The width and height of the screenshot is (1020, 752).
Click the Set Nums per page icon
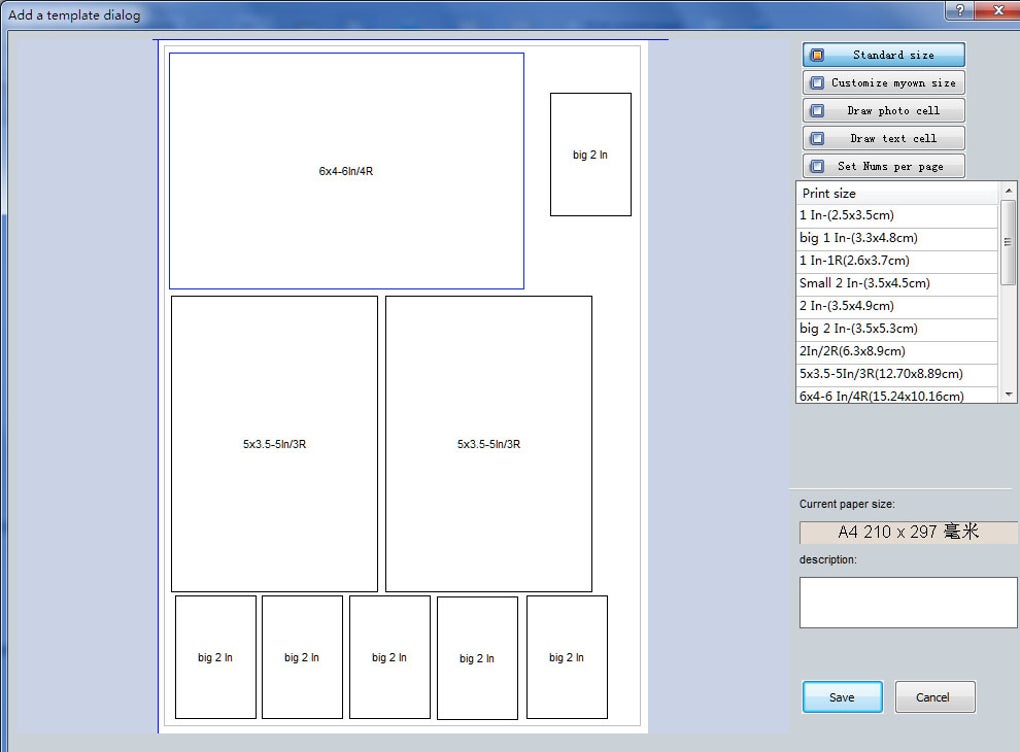(817, 167)
